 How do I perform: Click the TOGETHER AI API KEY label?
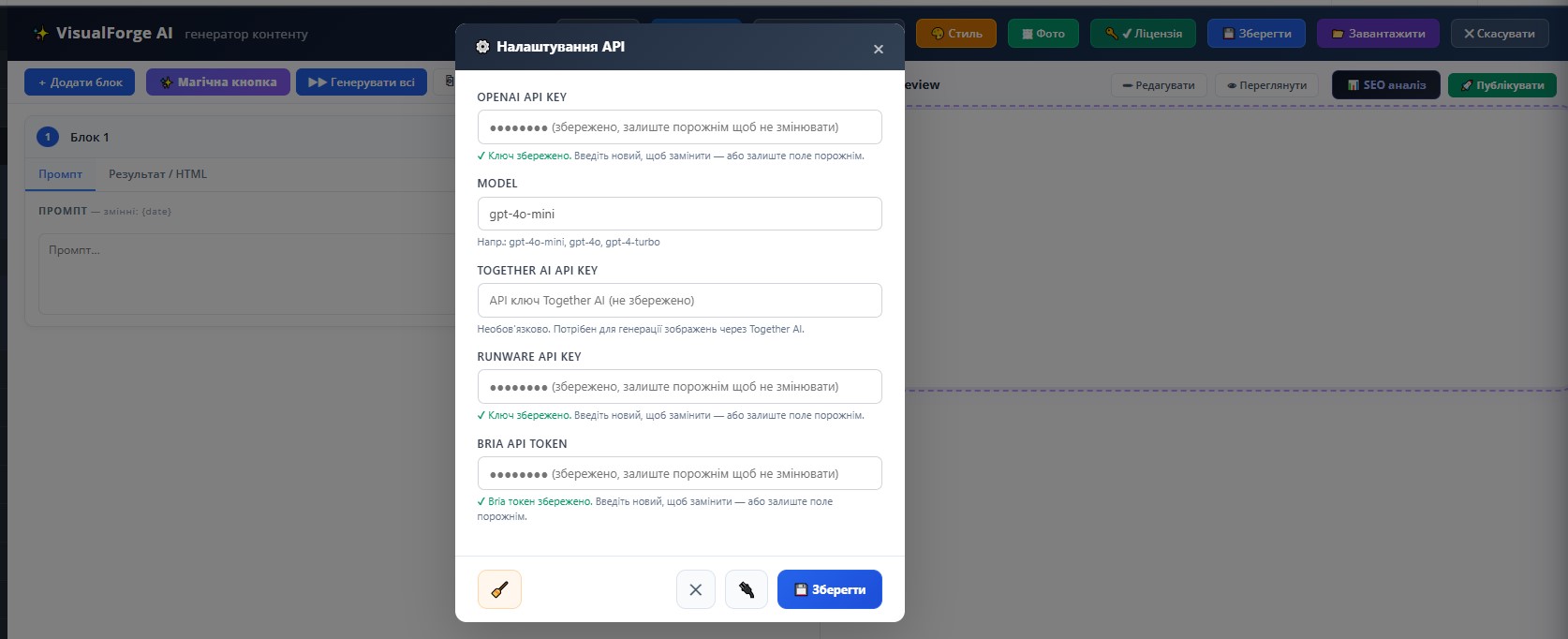coord(538,271)
